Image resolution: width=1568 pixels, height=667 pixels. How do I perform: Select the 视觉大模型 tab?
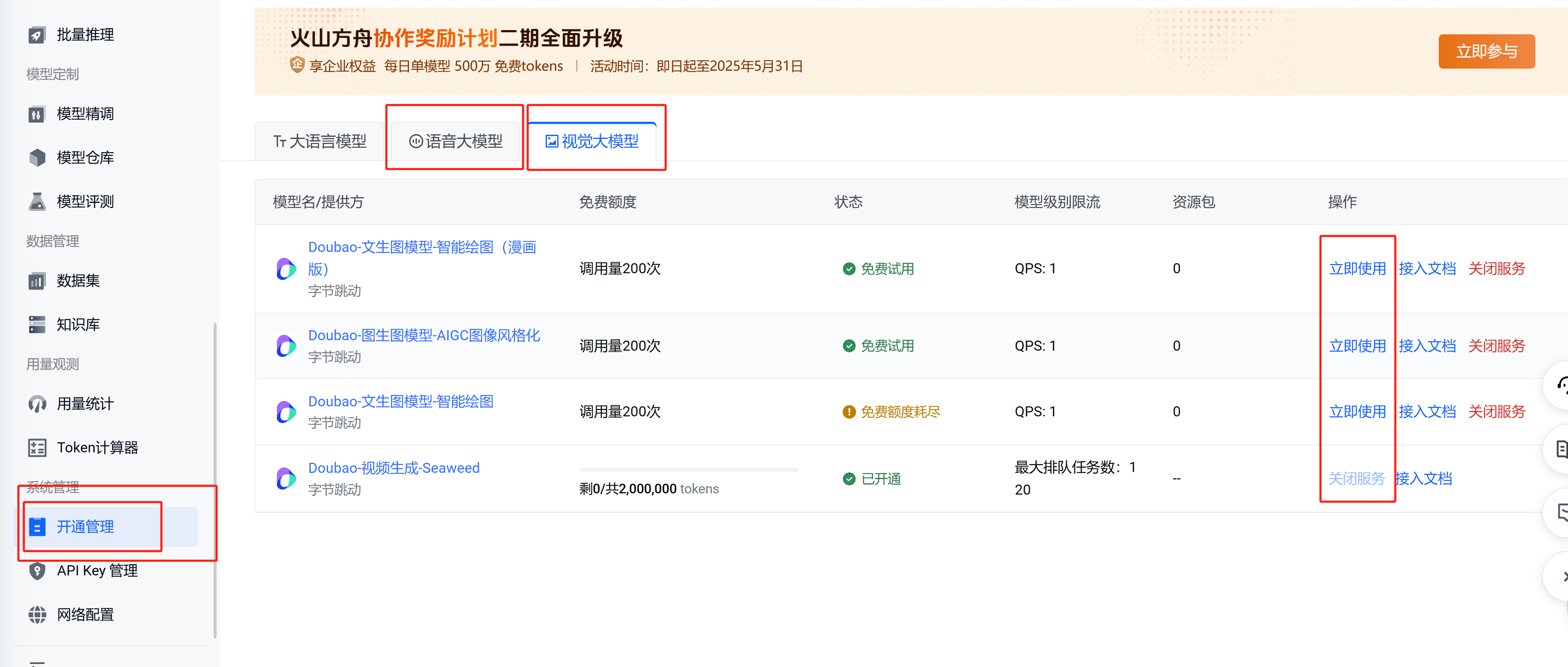[x=592, y=142]
